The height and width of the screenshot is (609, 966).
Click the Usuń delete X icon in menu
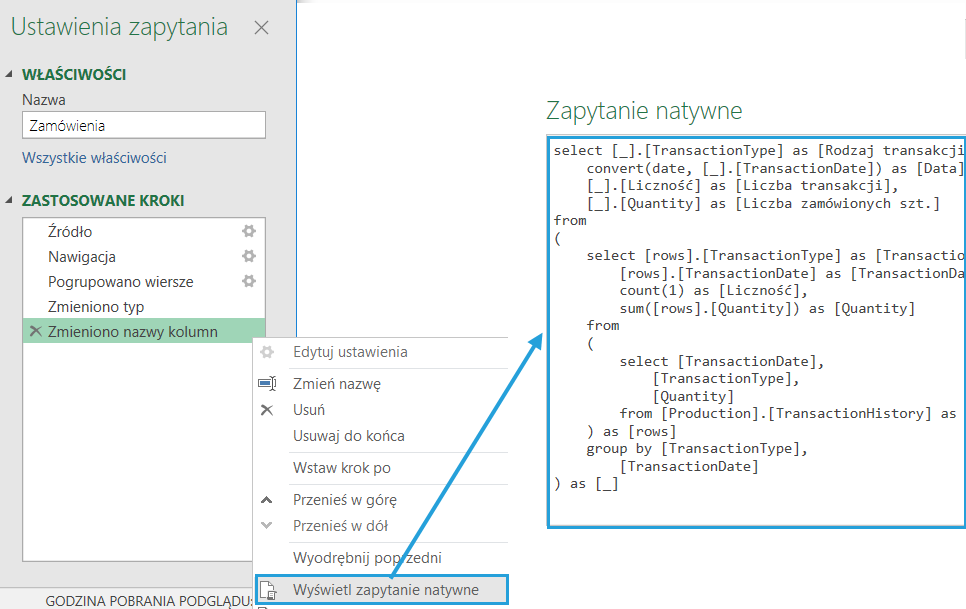coord(267,410)
